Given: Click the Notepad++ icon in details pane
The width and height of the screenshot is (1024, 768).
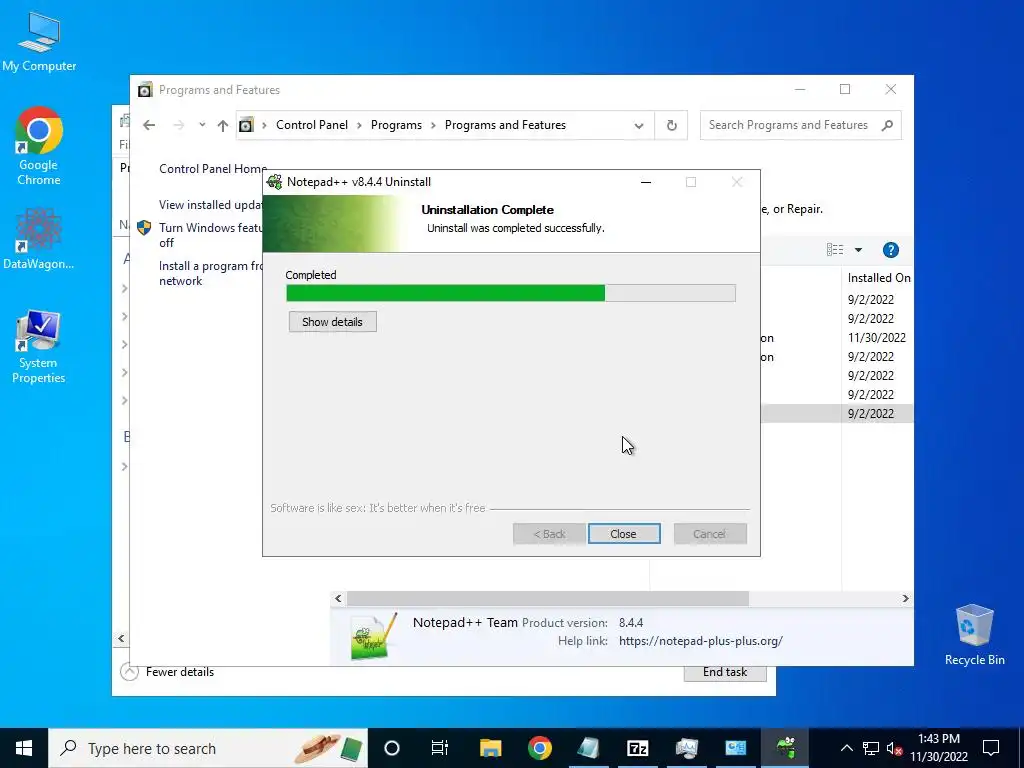Looking at the screenshot, I should pos(373,637).
